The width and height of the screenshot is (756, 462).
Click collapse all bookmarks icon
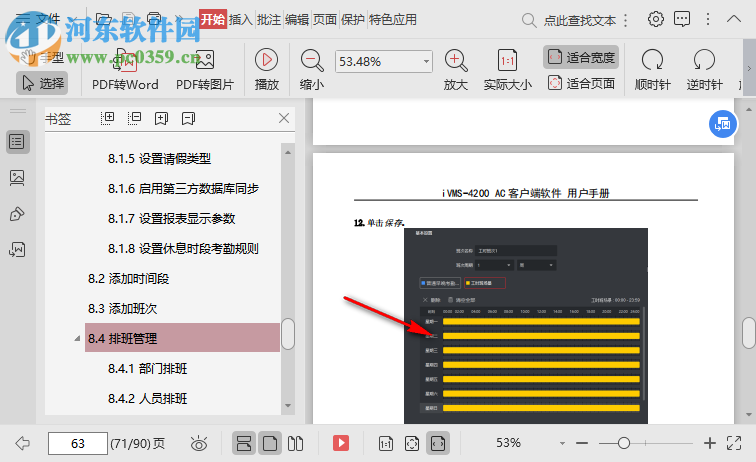[x=134, y=118]
